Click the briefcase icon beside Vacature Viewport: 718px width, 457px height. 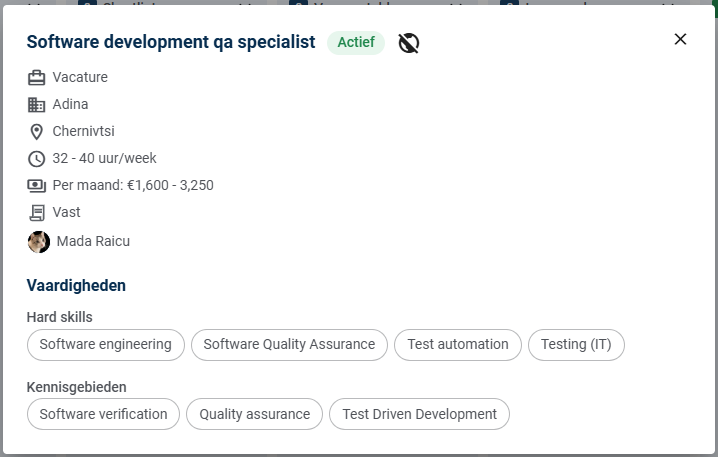tap(37, 77)
